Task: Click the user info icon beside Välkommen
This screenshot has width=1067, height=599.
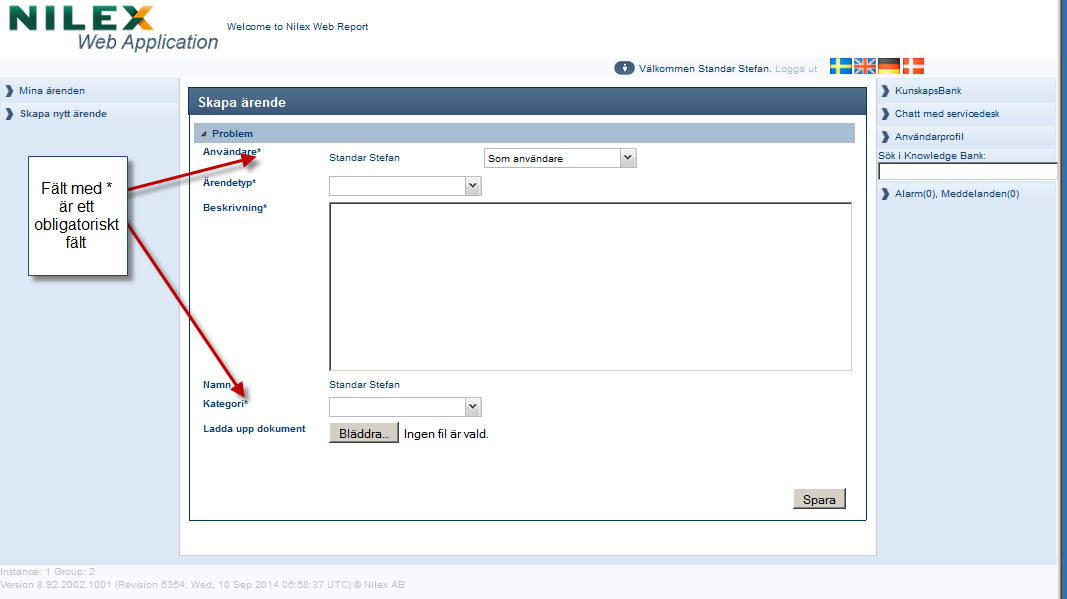Action: 624,68
